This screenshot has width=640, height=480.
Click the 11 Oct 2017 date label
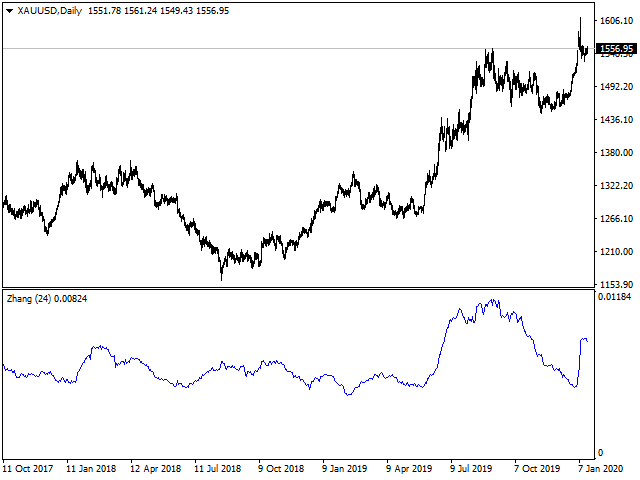tap(28, 469)
